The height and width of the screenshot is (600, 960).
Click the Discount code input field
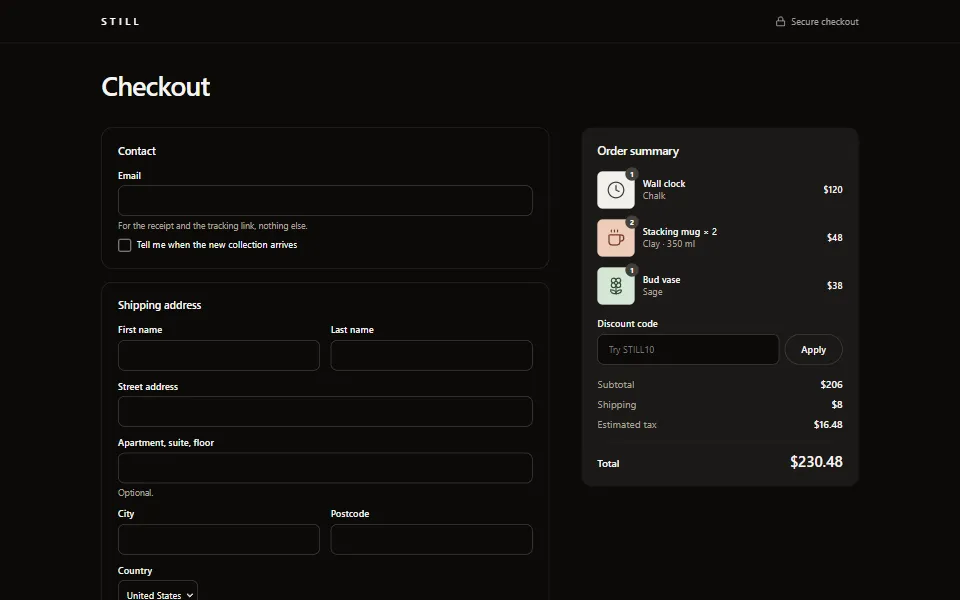[x=688, y=350]
